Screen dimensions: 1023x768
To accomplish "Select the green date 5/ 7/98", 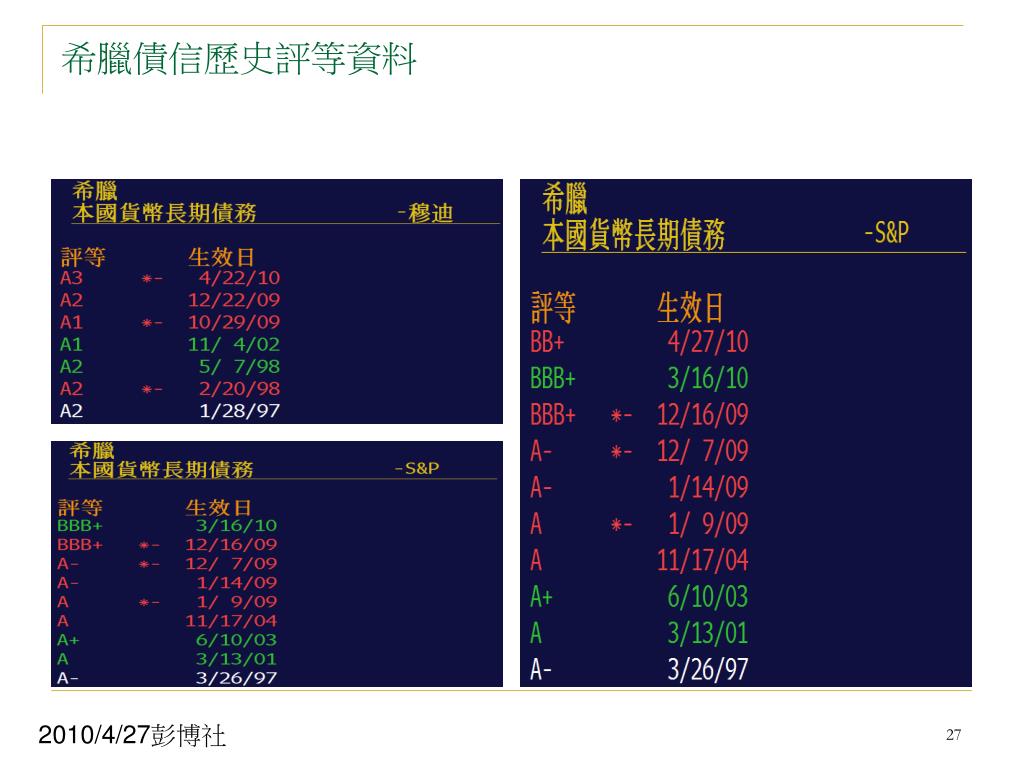I will [x=239, y=367].
